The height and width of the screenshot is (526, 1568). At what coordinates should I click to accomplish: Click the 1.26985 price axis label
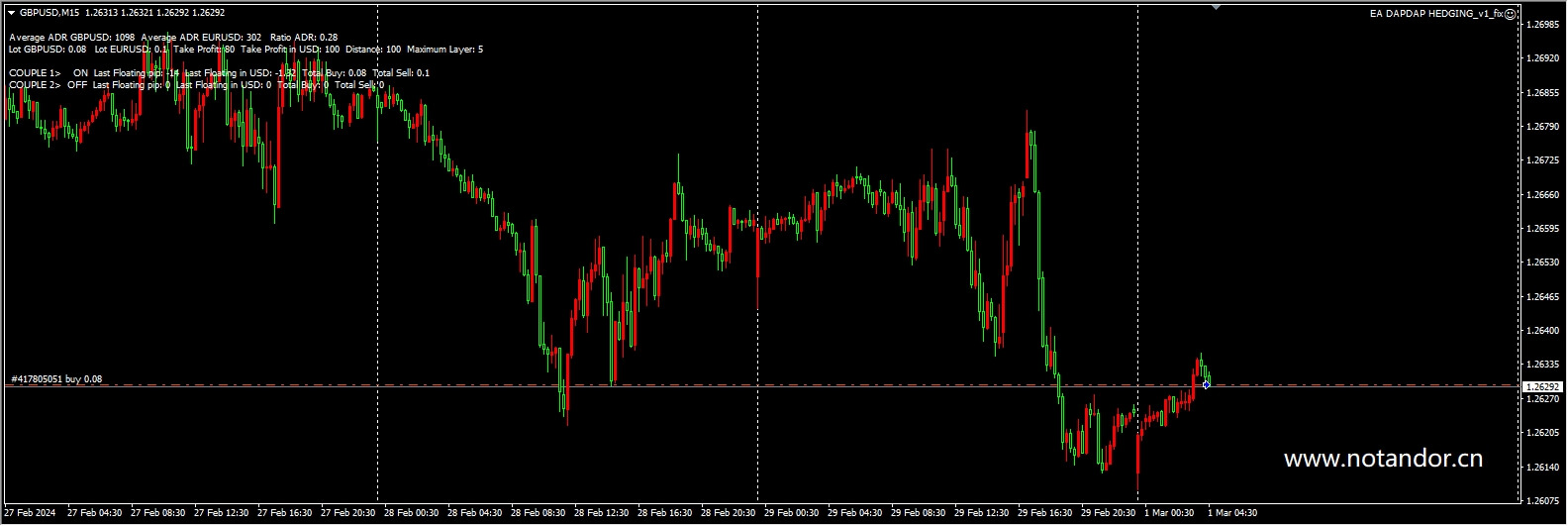[x=1543, y=25]
